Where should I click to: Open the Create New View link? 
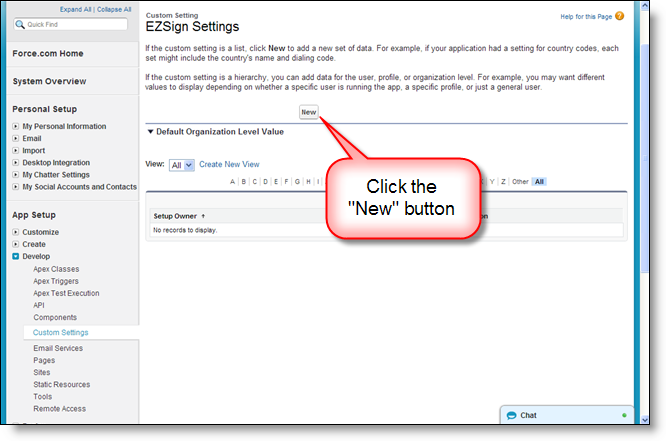[x=229, y=164]
